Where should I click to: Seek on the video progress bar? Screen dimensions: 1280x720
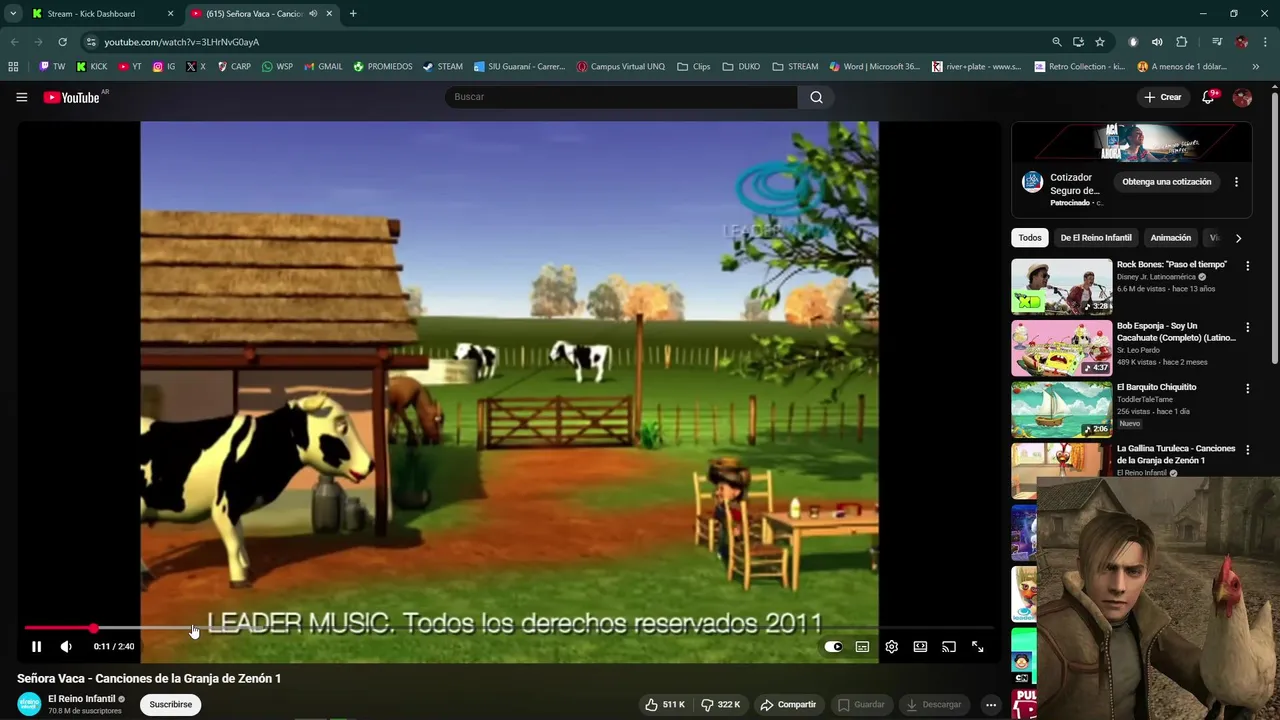pyautogui.click(x=509, y=628)
